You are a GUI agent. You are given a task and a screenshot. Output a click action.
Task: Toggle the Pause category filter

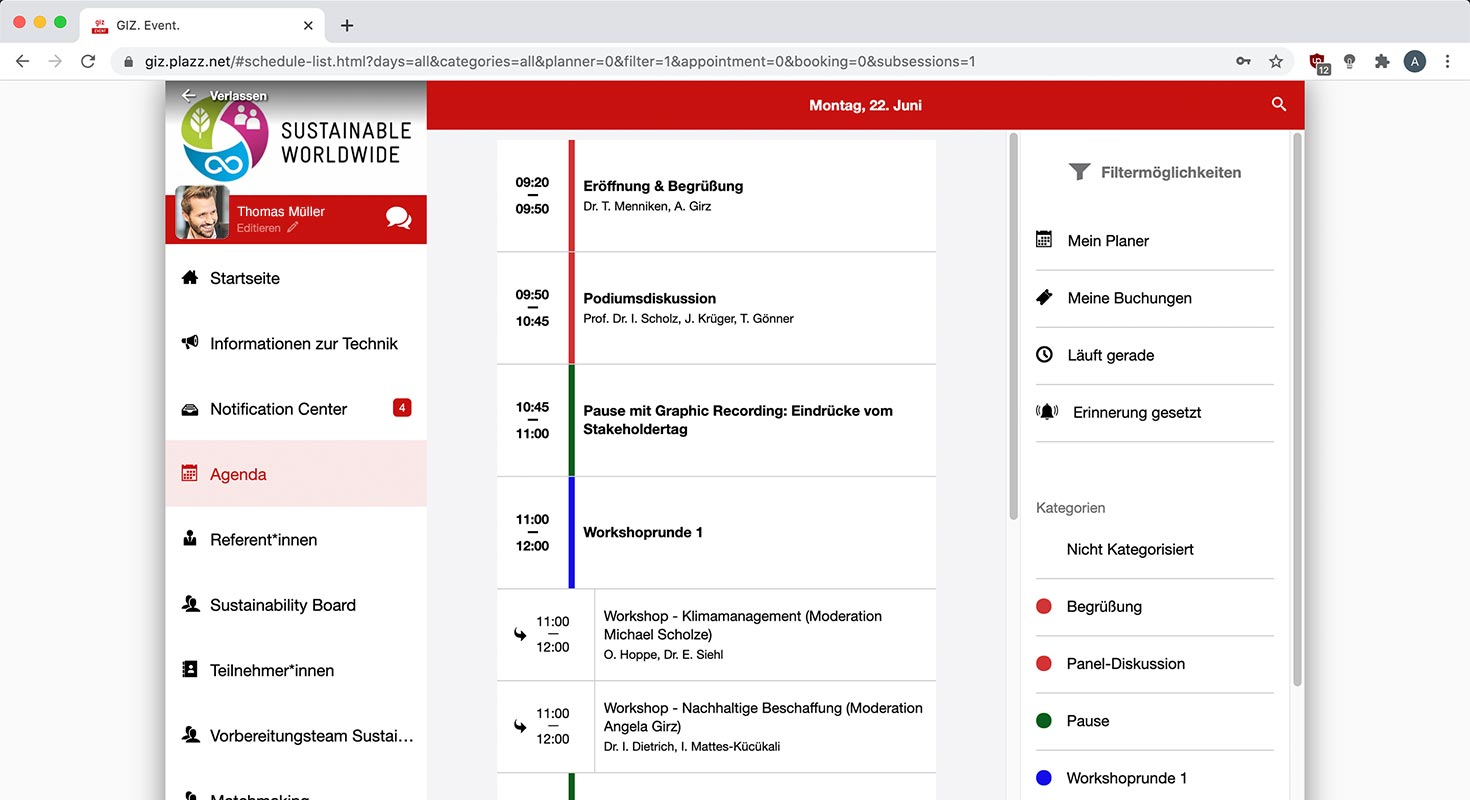pyautogui.click(x=1155, y=720)
